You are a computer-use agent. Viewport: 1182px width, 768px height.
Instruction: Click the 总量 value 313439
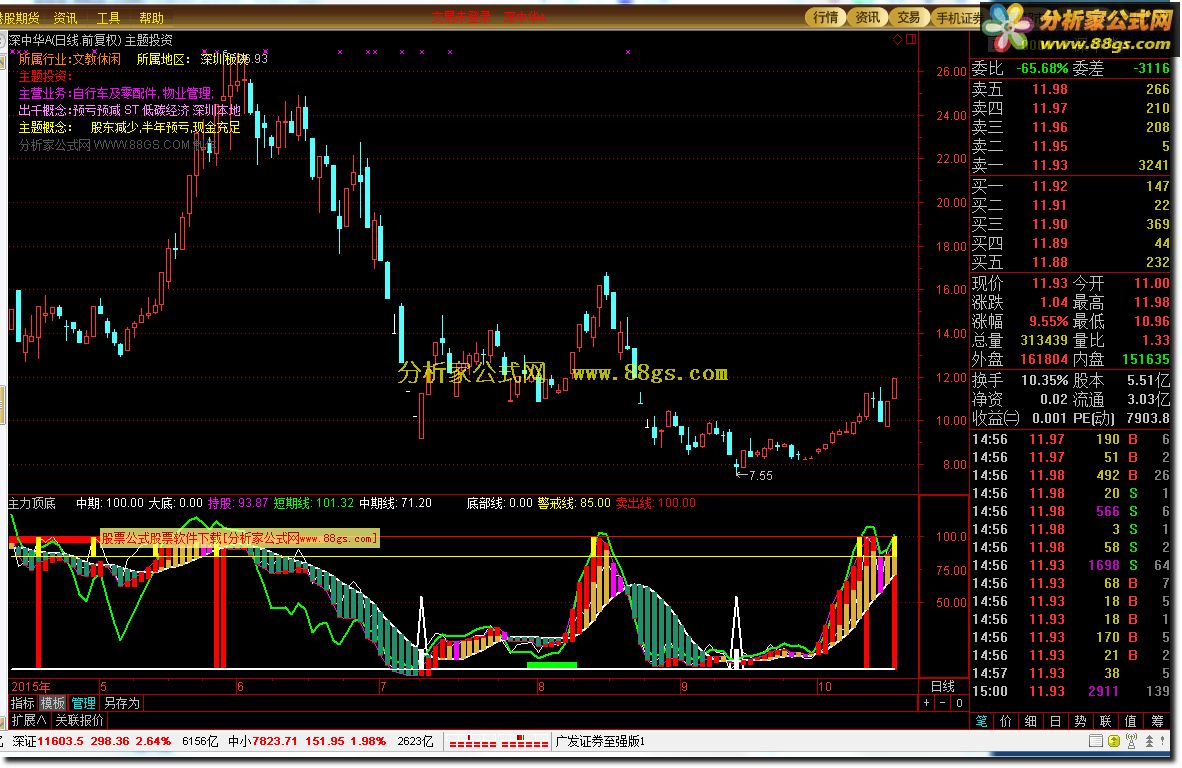click(1043, 341)
